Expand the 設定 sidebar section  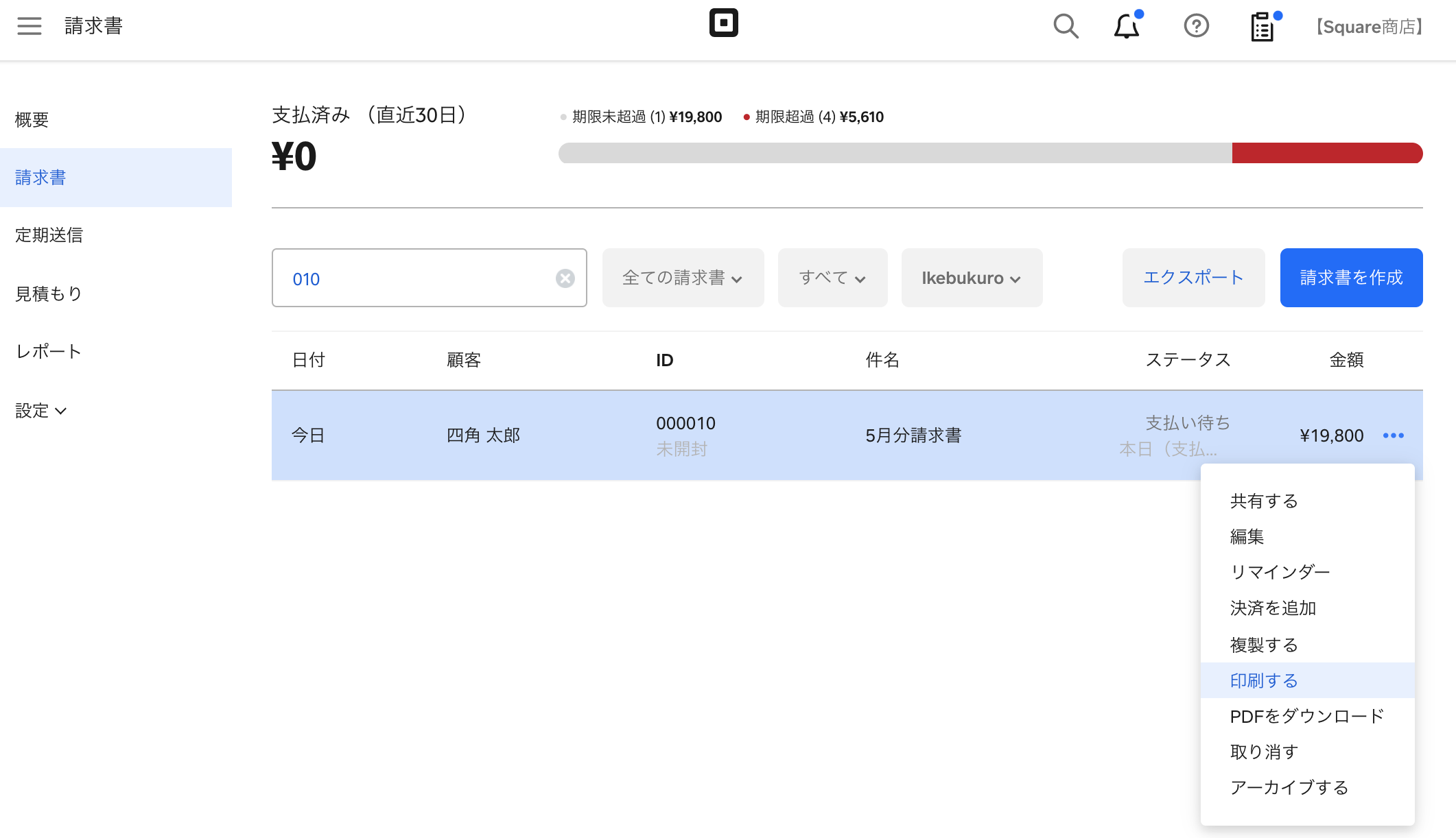[x=41, y=411]
